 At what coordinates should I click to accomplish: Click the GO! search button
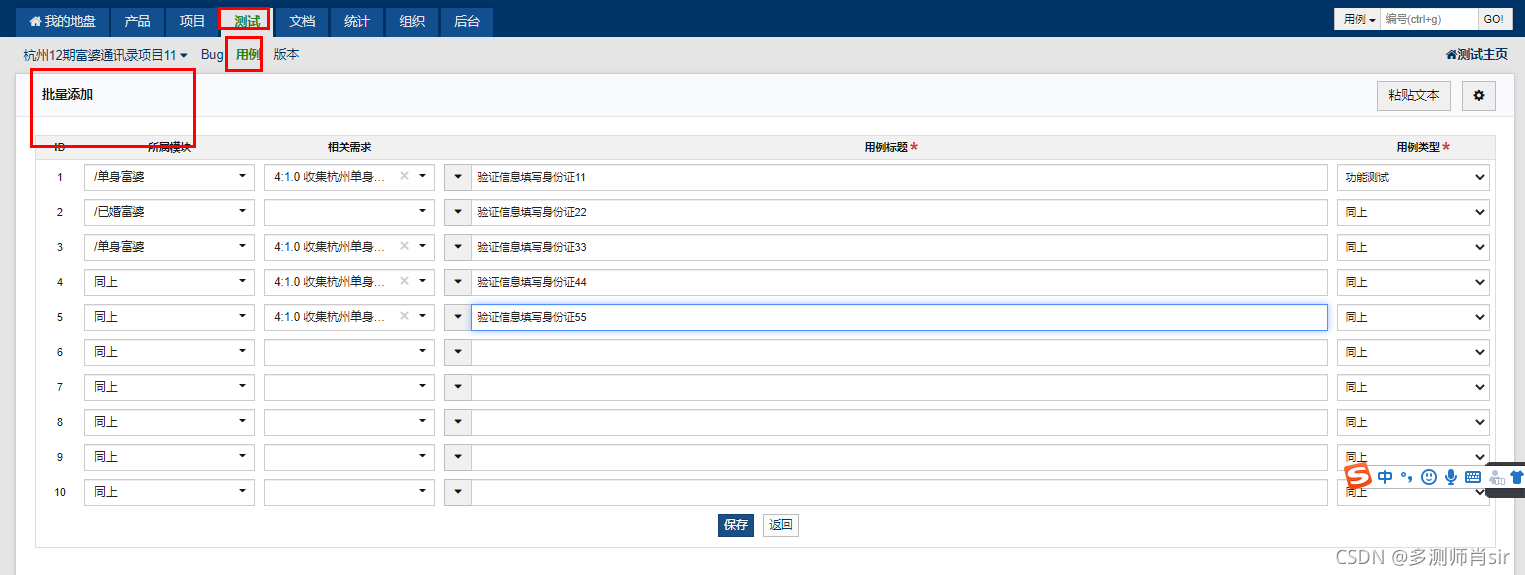point(1493,19)
